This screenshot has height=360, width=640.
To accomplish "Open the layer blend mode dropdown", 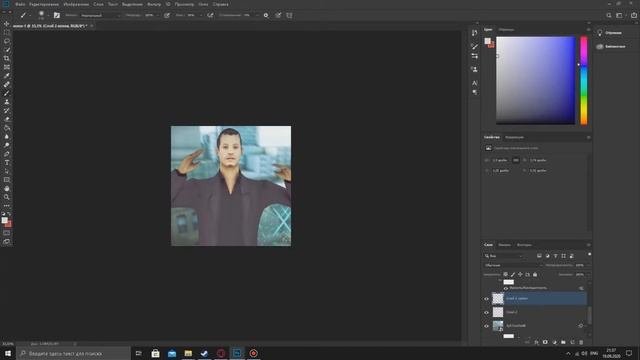I will click(513, 265).
